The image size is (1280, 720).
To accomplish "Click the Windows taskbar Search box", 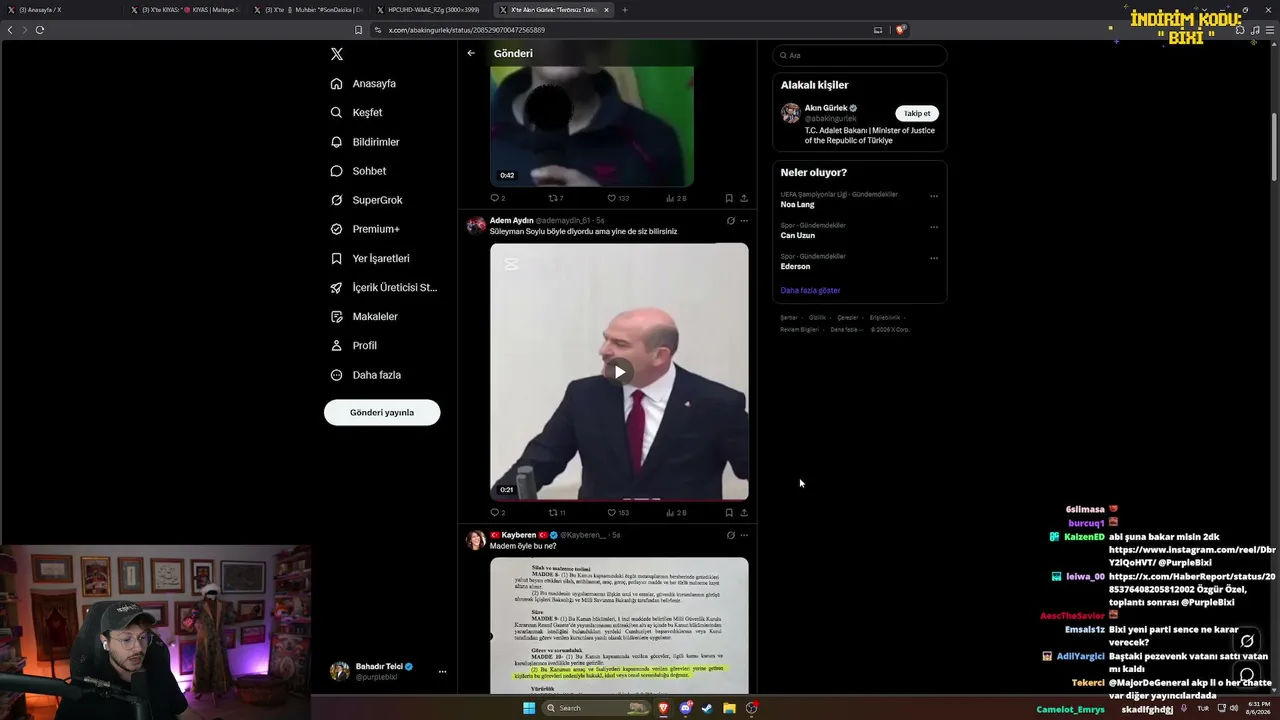I will tap(596, 708).
